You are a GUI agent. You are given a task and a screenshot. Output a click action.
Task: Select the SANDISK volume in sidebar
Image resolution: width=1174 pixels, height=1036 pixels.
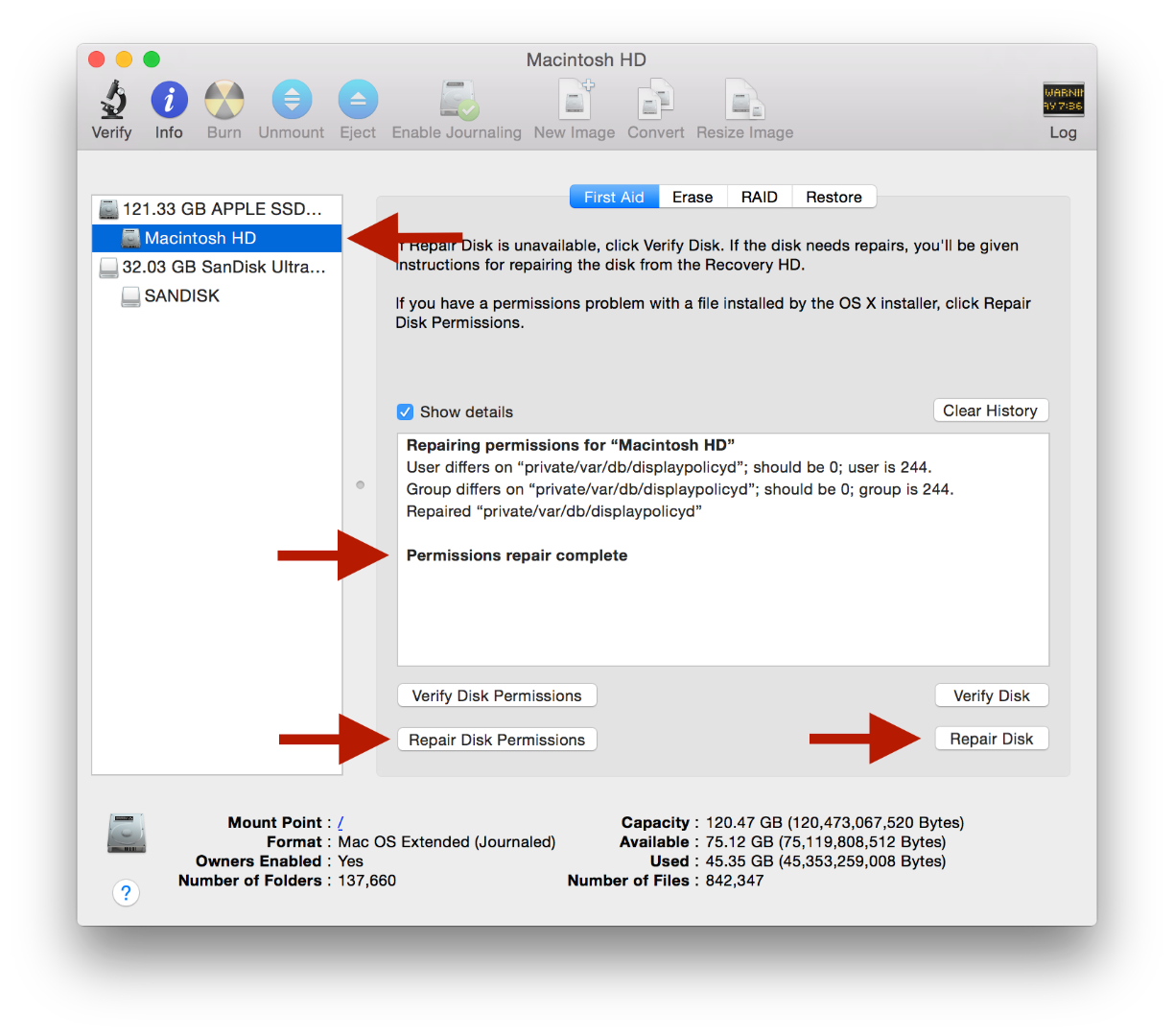coord(217,295)
